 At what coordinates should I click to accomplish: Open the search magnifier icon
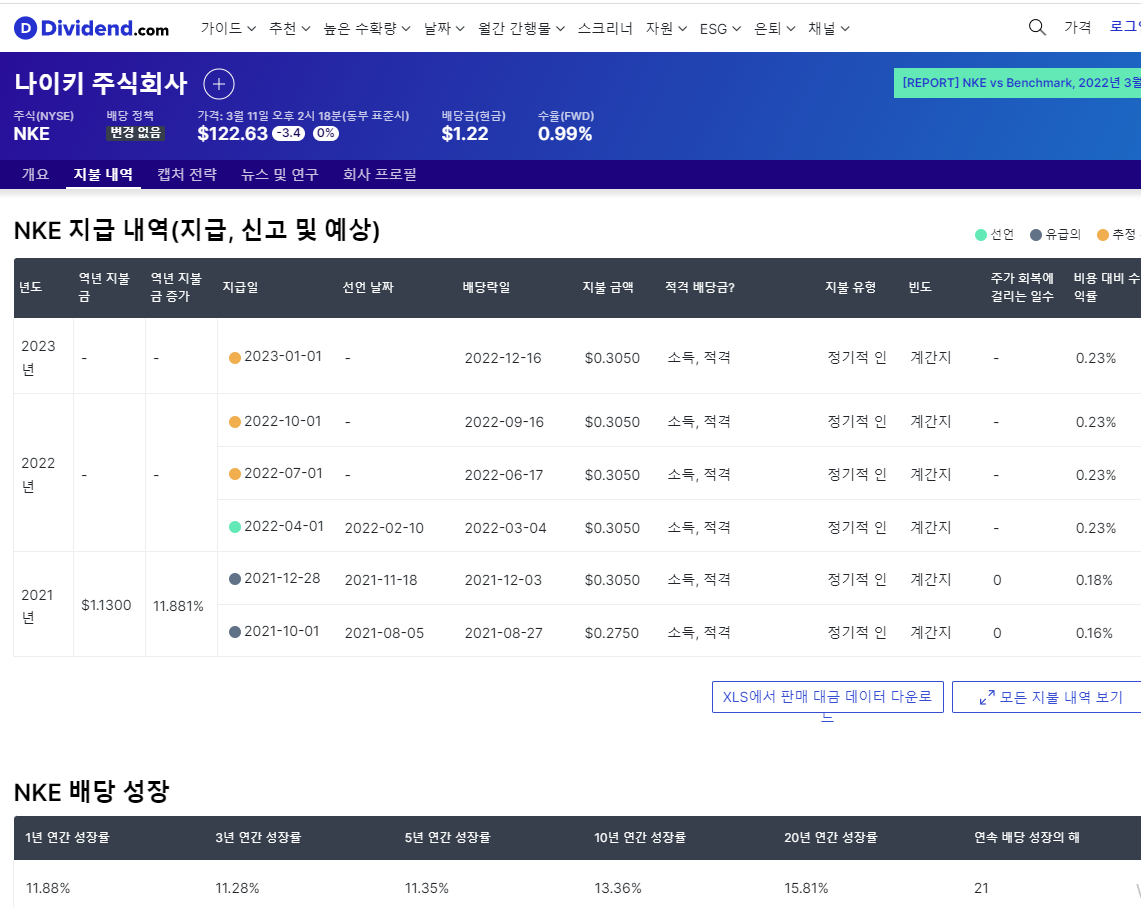[x=1037, y=28]
